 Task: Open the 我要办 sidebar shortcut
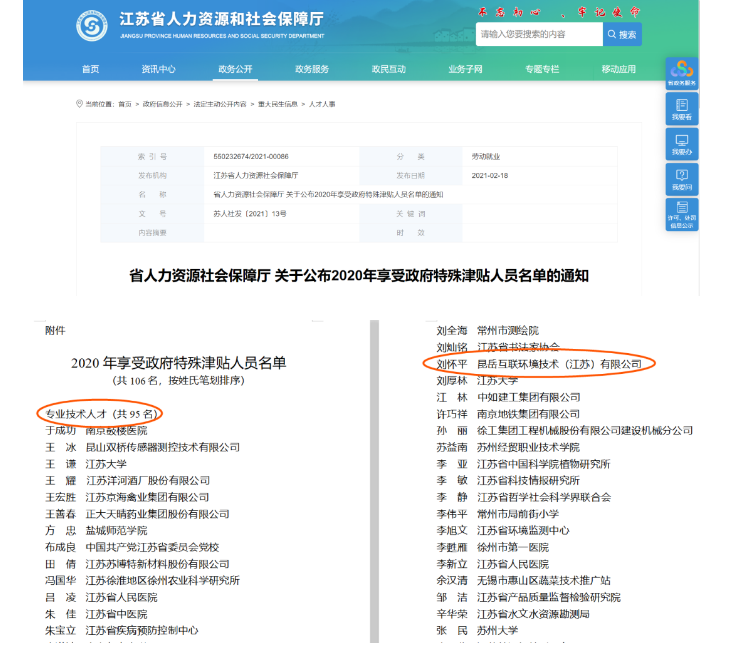point(682,143)
